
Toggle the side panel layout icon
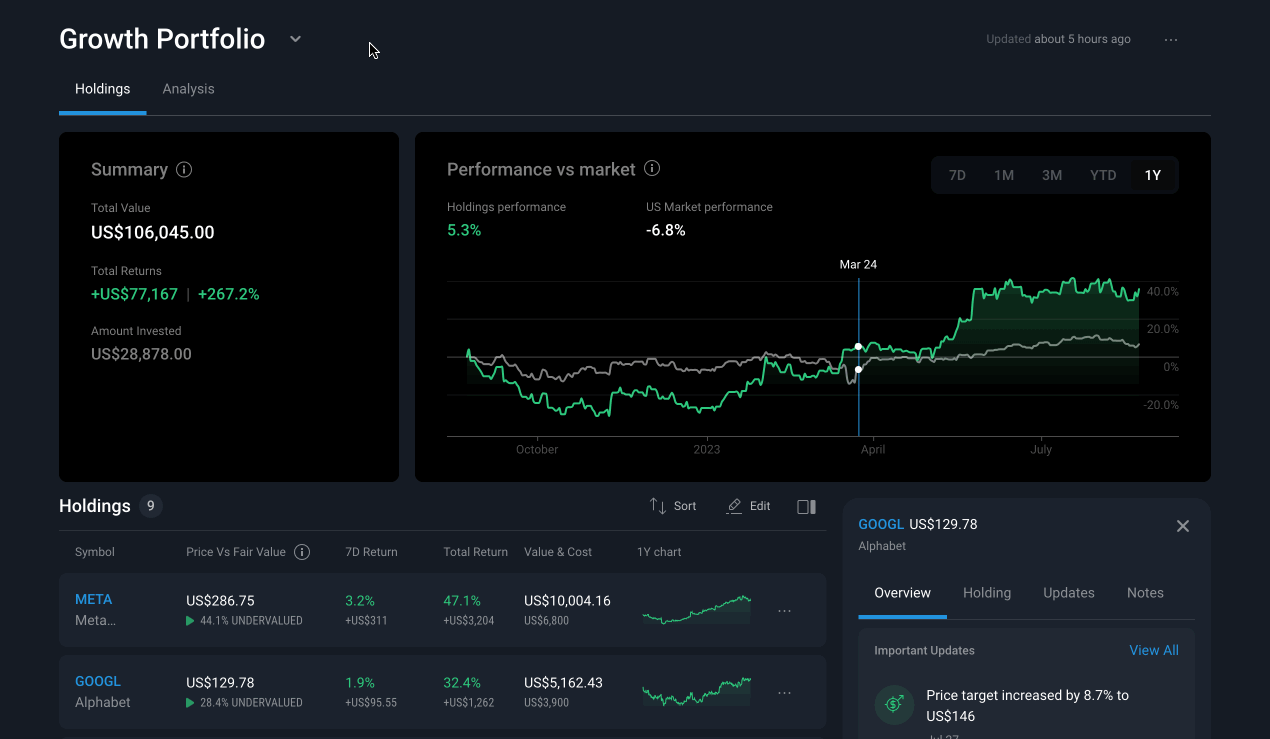807,507
